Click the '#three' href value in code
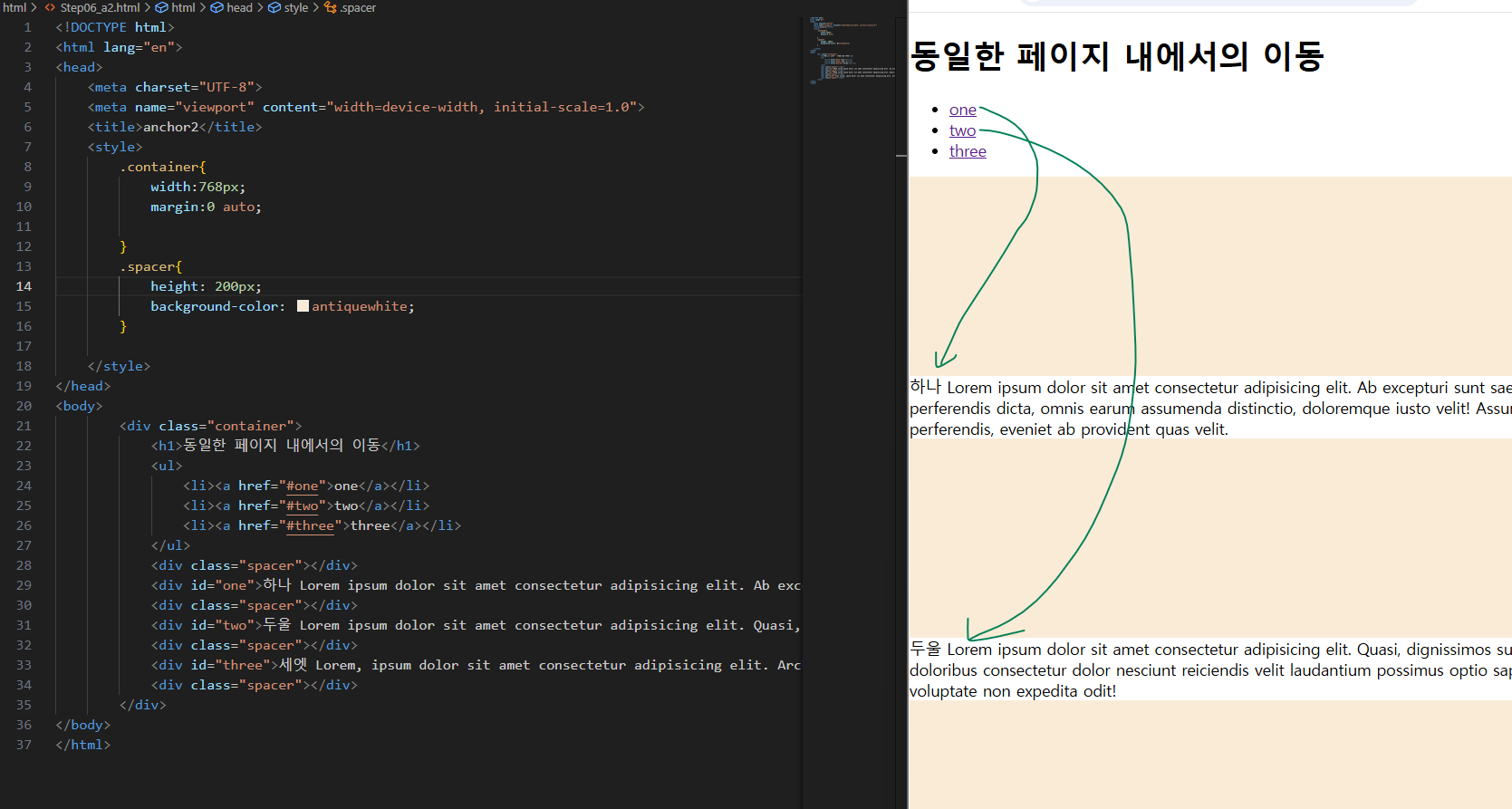The width and height of the screenshot is (1512, 809). pos(310,525)
